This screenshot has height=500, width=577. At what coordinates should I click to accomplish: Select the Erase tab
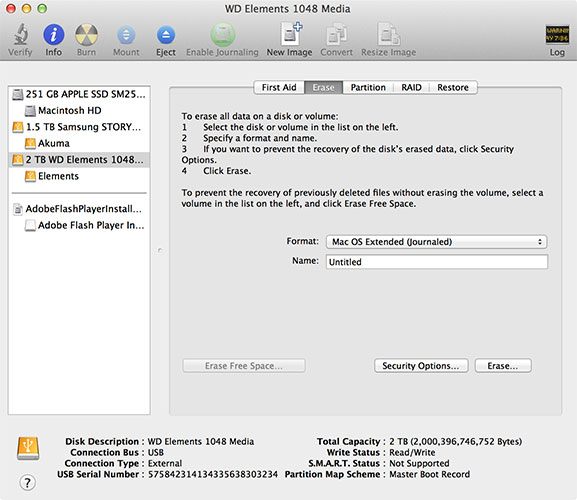tap(323, 88)
